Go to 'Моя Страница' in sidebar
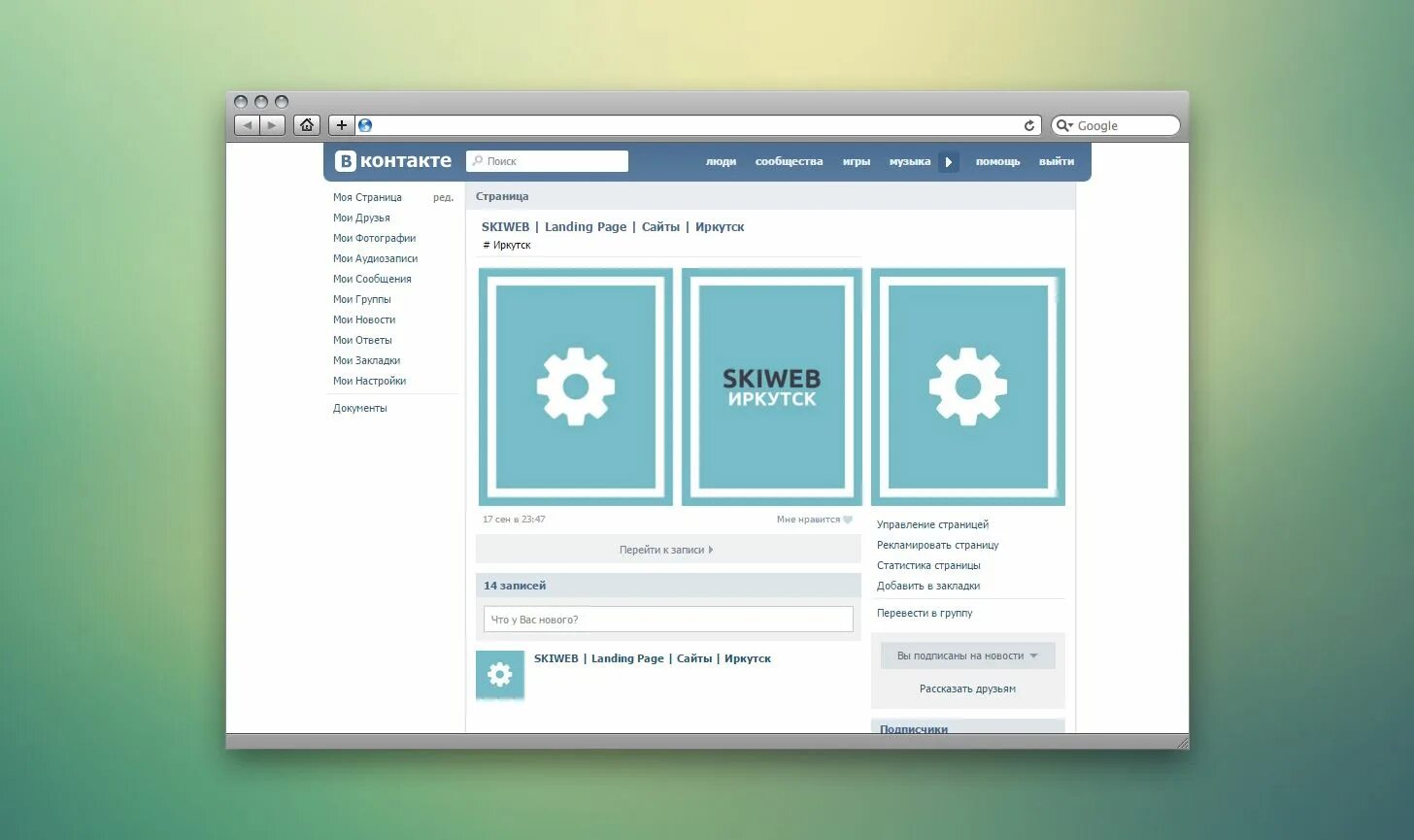Viewport: 1414px width, 840px height. tap(367, 197)
